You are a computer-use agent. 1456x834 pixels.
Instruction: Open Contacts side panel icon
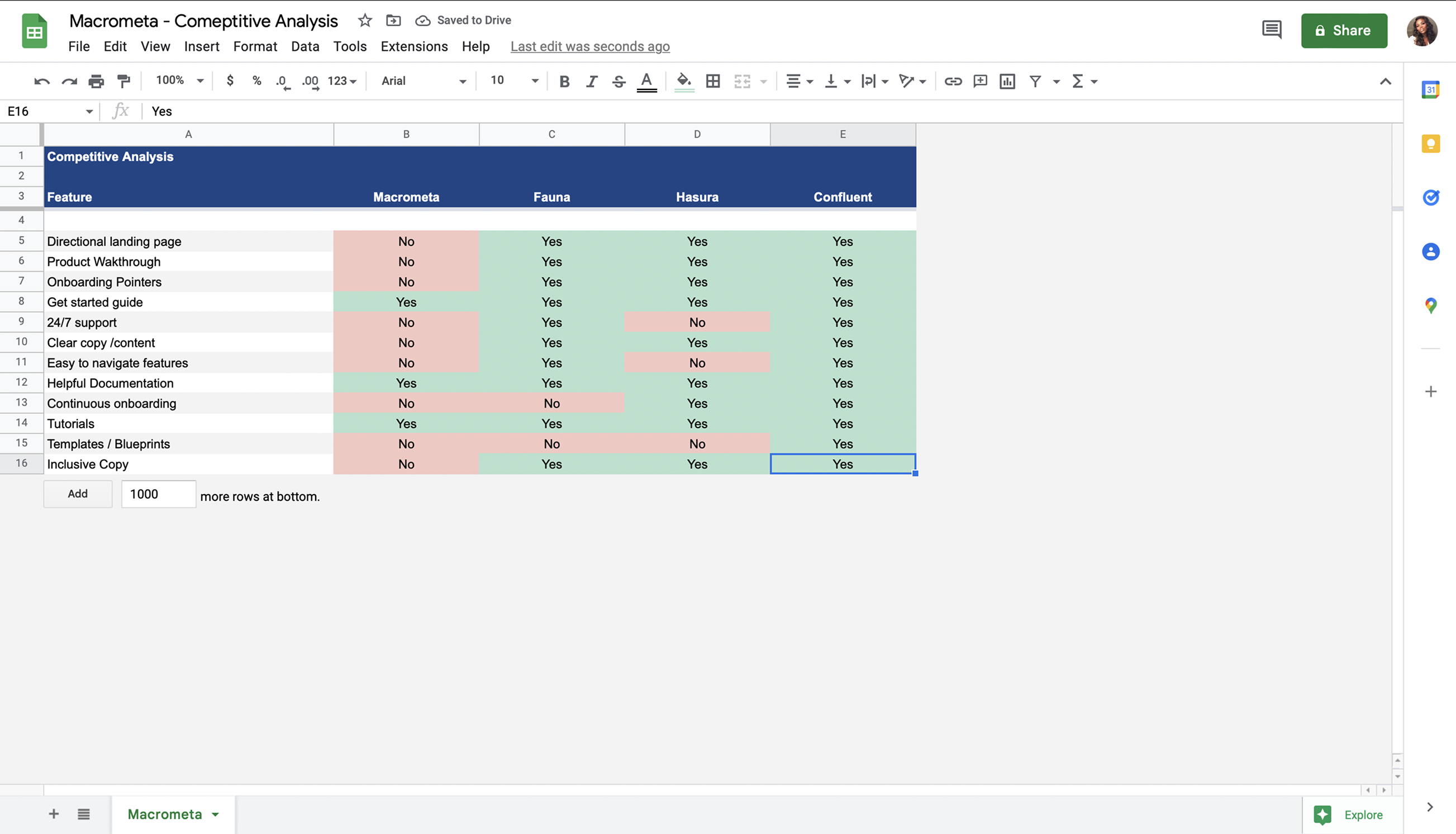point(1430,252)
